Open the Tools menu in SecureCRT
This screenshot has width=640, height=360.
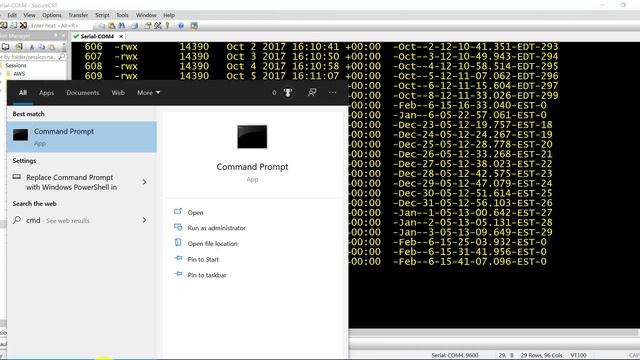tap(122, 15)
